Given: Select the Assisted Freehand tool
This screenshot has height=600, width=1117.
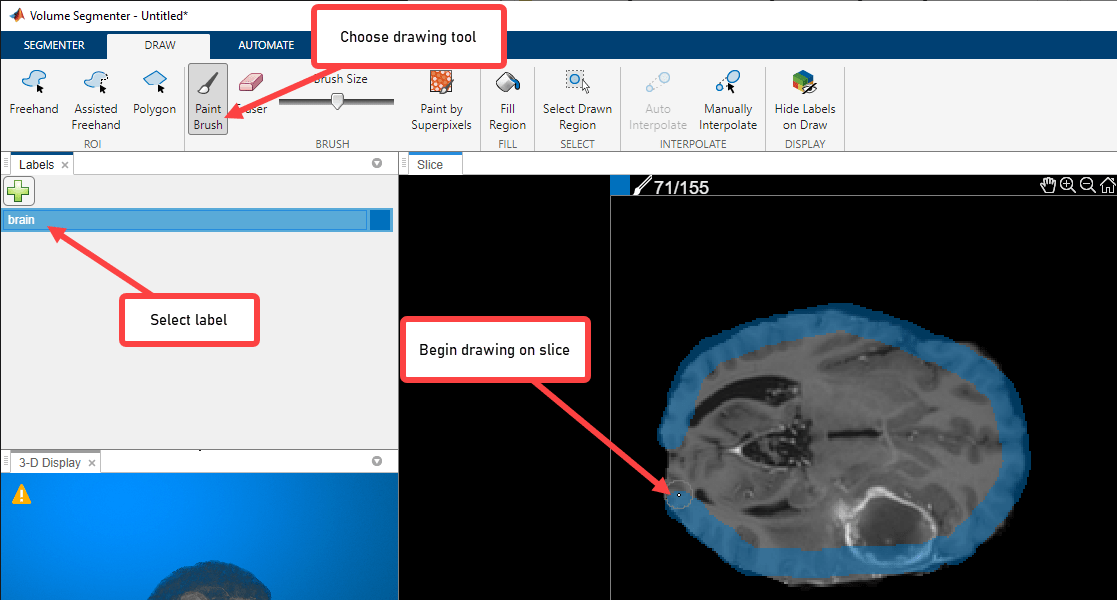Looking at the screenshot, I should [95, 100].
